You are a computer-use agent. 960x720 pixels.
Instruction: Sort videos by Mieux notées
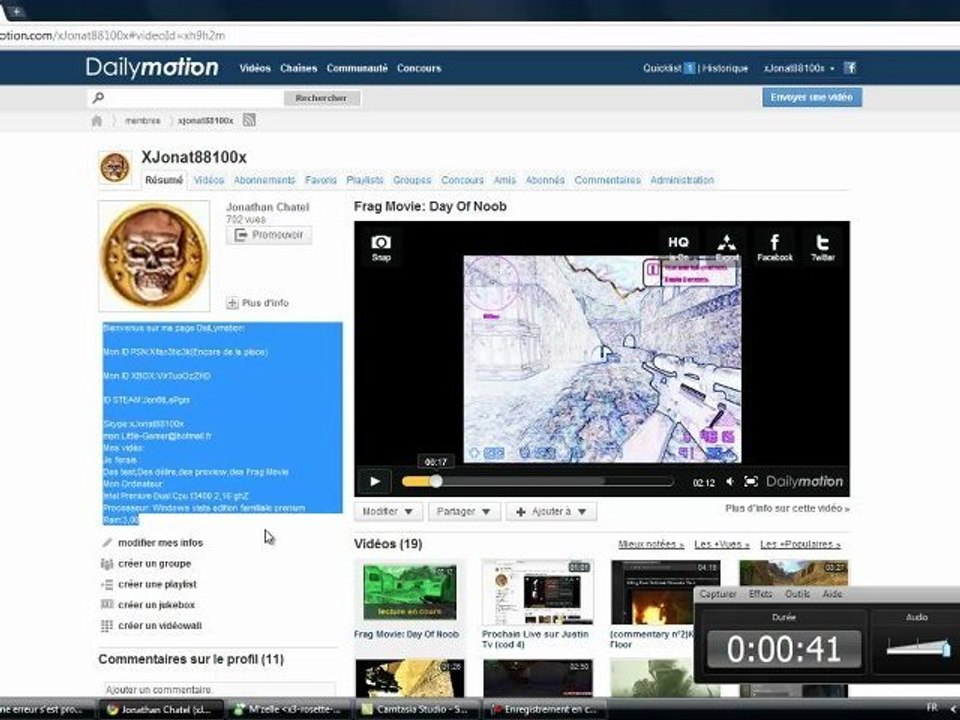651,544
